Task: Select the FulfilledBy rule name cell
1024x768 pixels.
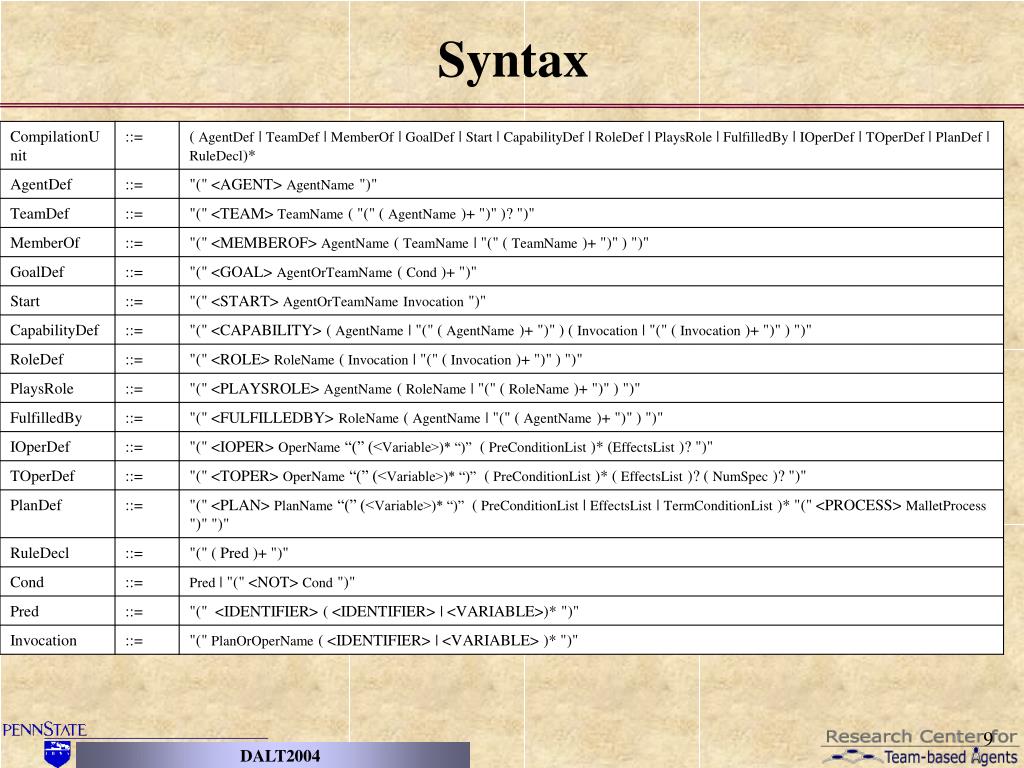Action: 57,417
